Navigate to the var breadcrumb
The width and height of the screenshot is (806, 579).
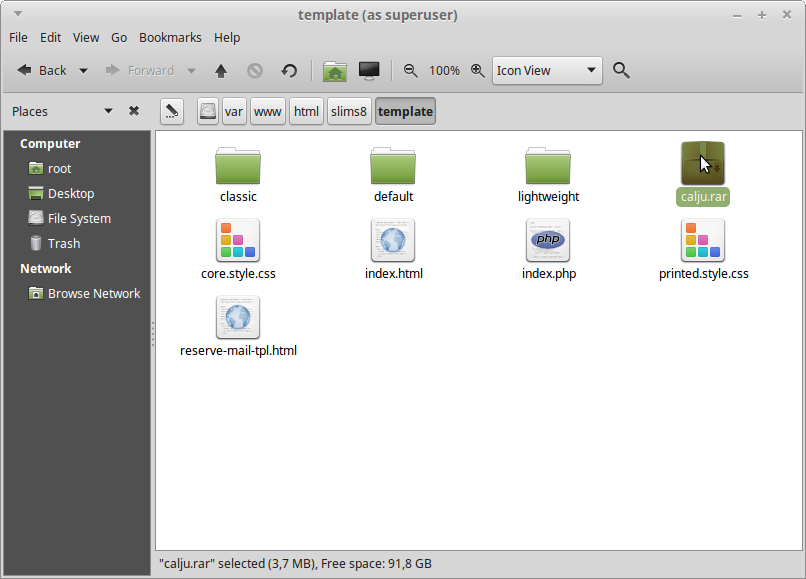point(234,111)
